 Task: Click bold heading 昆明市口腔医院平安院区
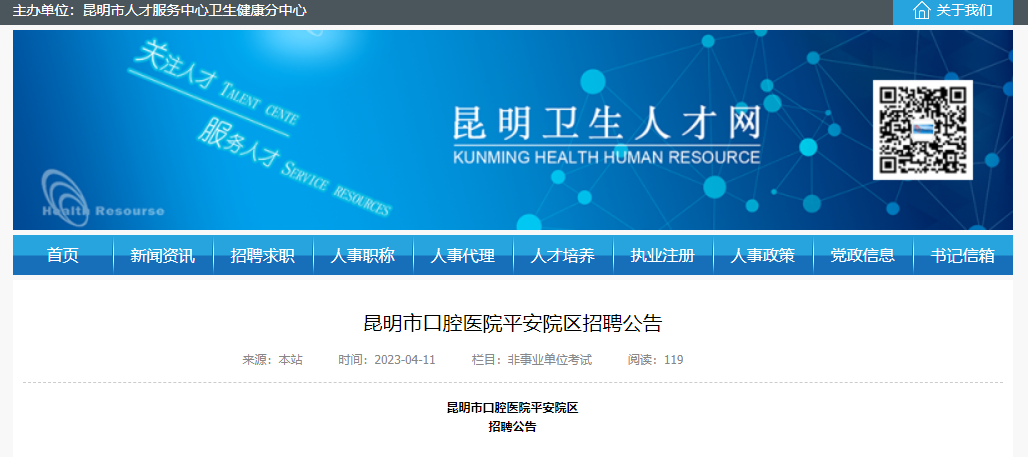click(x=513, y=408)
